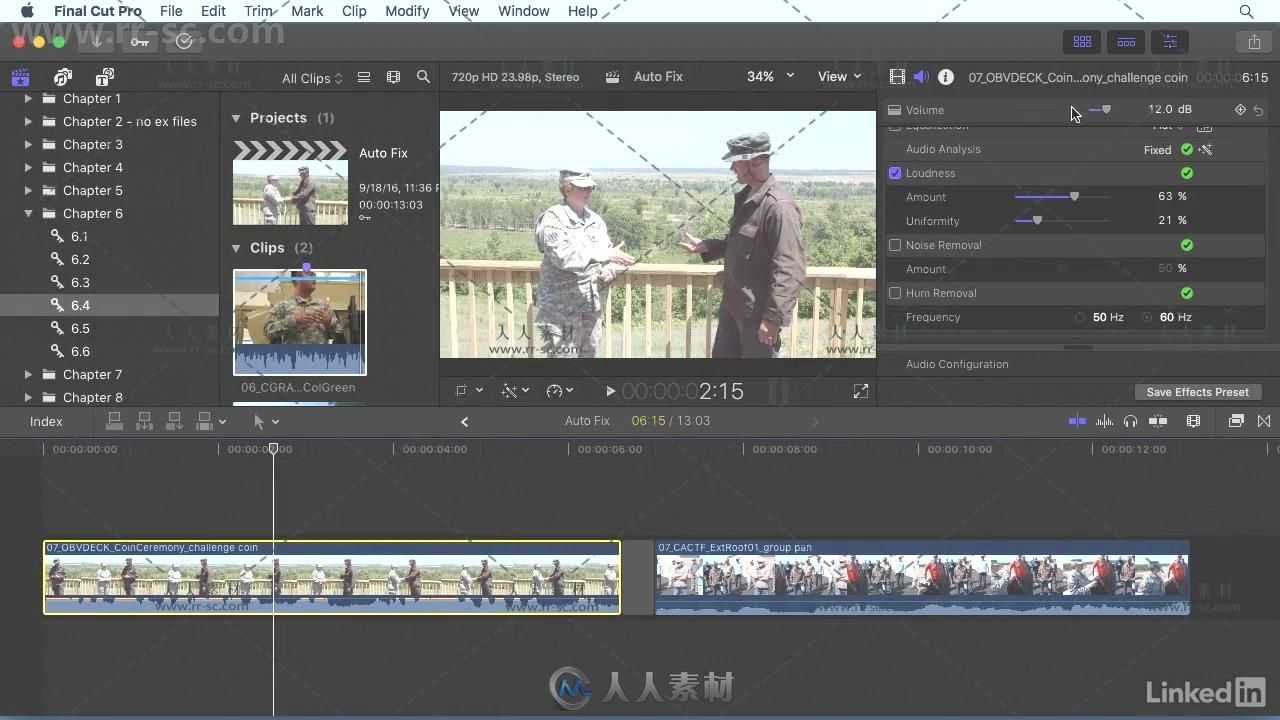Image resolution: width=1280 pixels, height=720 pixels.
Task: Click the Share export icon
Action: tap(1254, 41)
